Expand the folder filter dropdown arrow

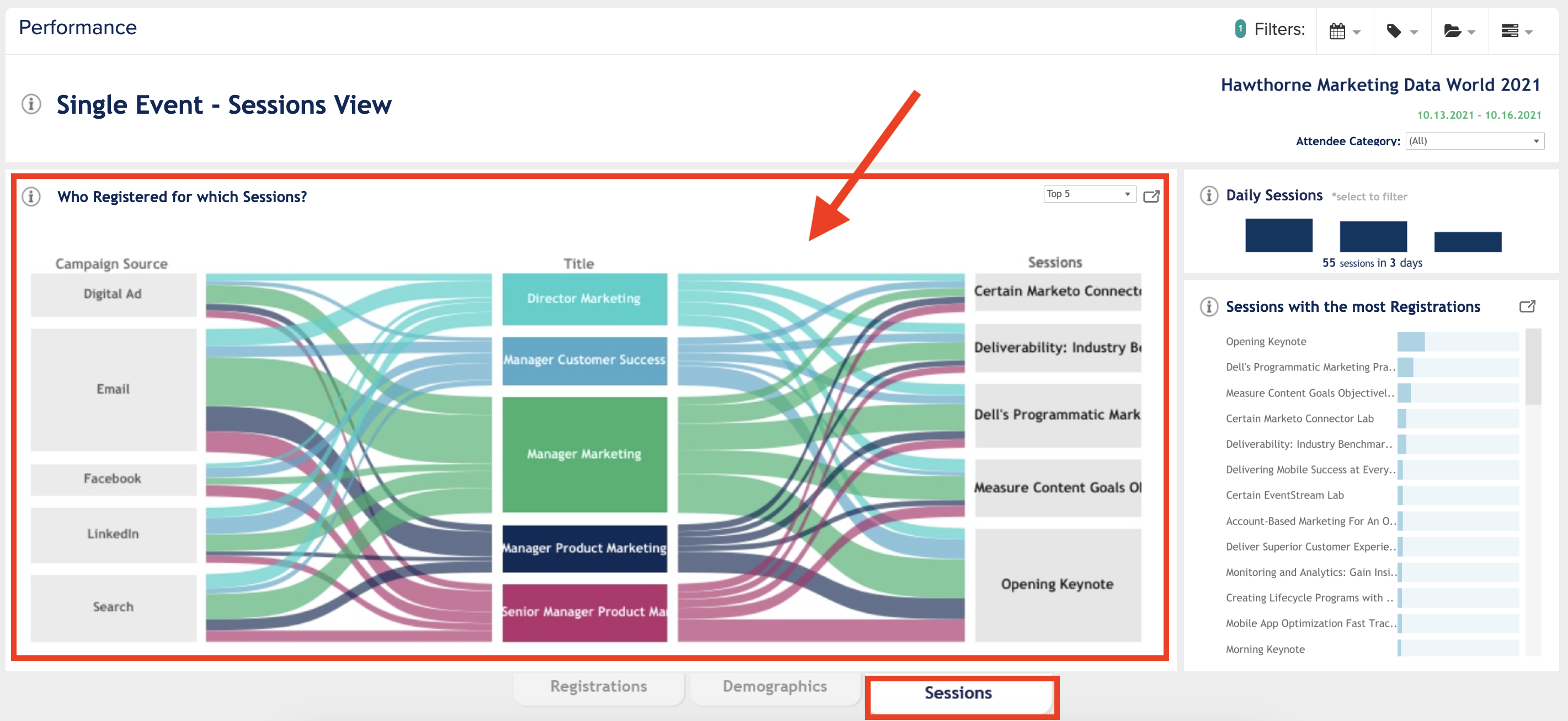coord(1472,32)
